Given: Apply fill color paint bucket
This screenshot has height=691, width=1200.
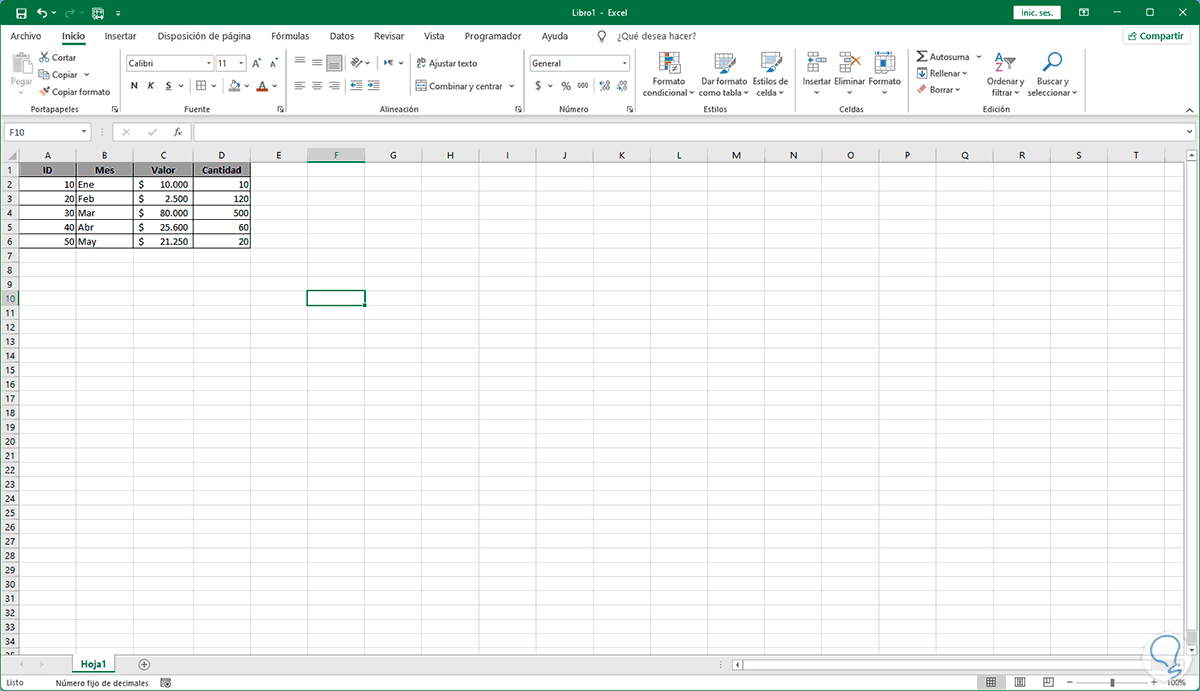Looking at the screenshot, I should coord(234,86).
